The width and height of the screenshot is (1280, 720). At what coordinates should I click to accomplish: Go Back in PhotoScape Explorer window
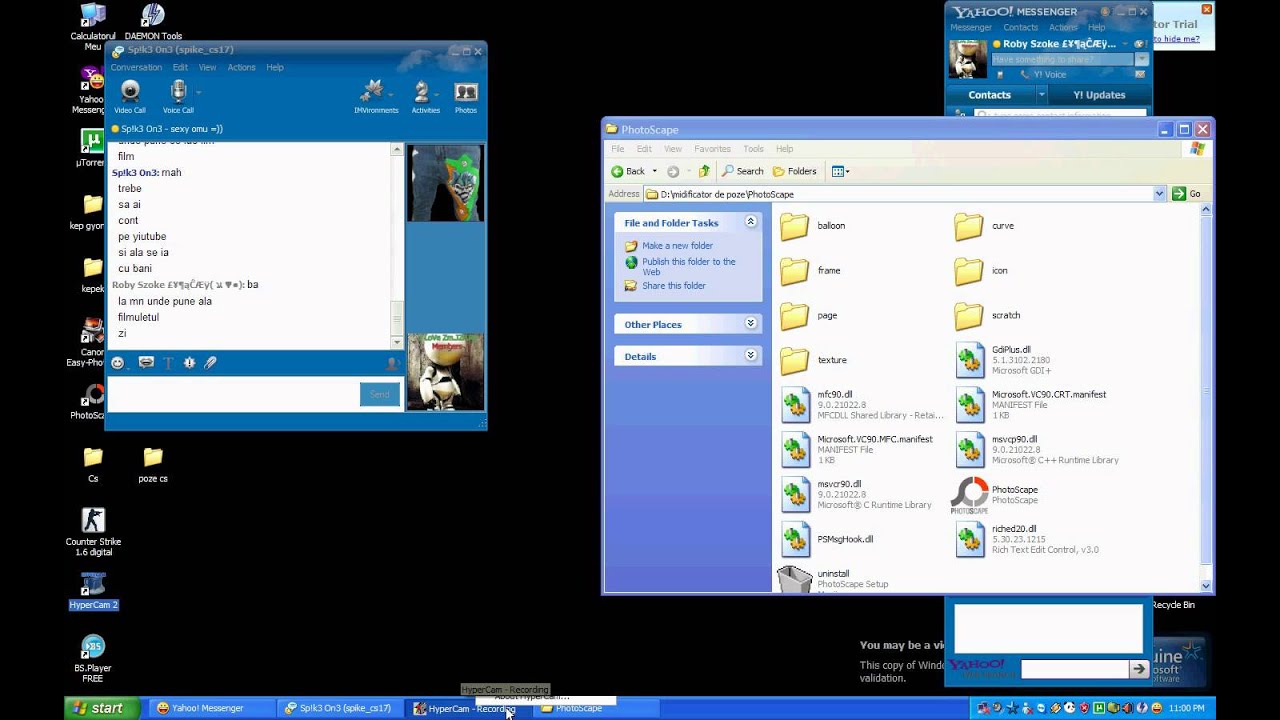tap(628, 171)
